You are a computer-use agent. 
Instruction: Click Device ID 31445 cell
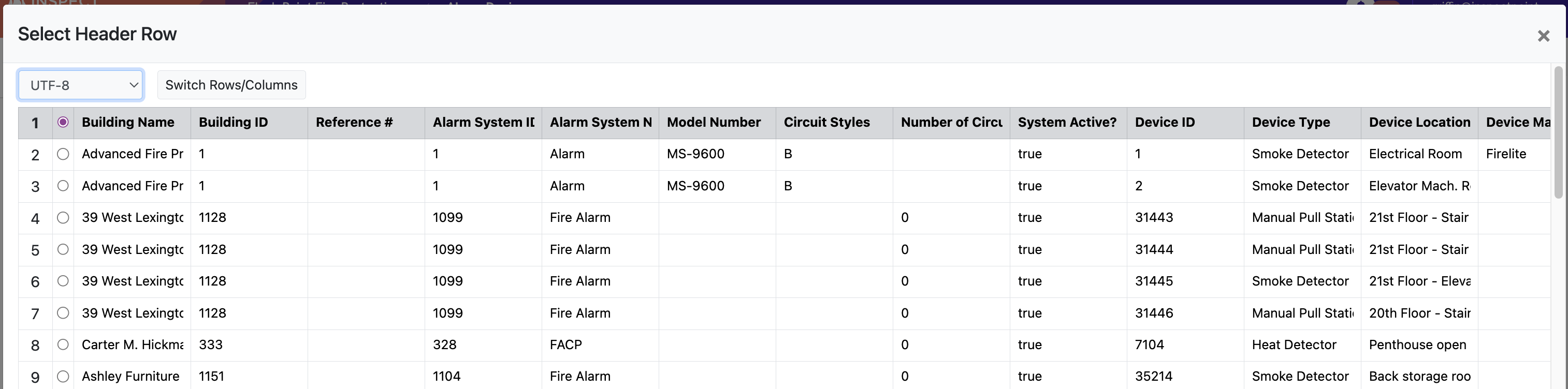pos(1185,281)
